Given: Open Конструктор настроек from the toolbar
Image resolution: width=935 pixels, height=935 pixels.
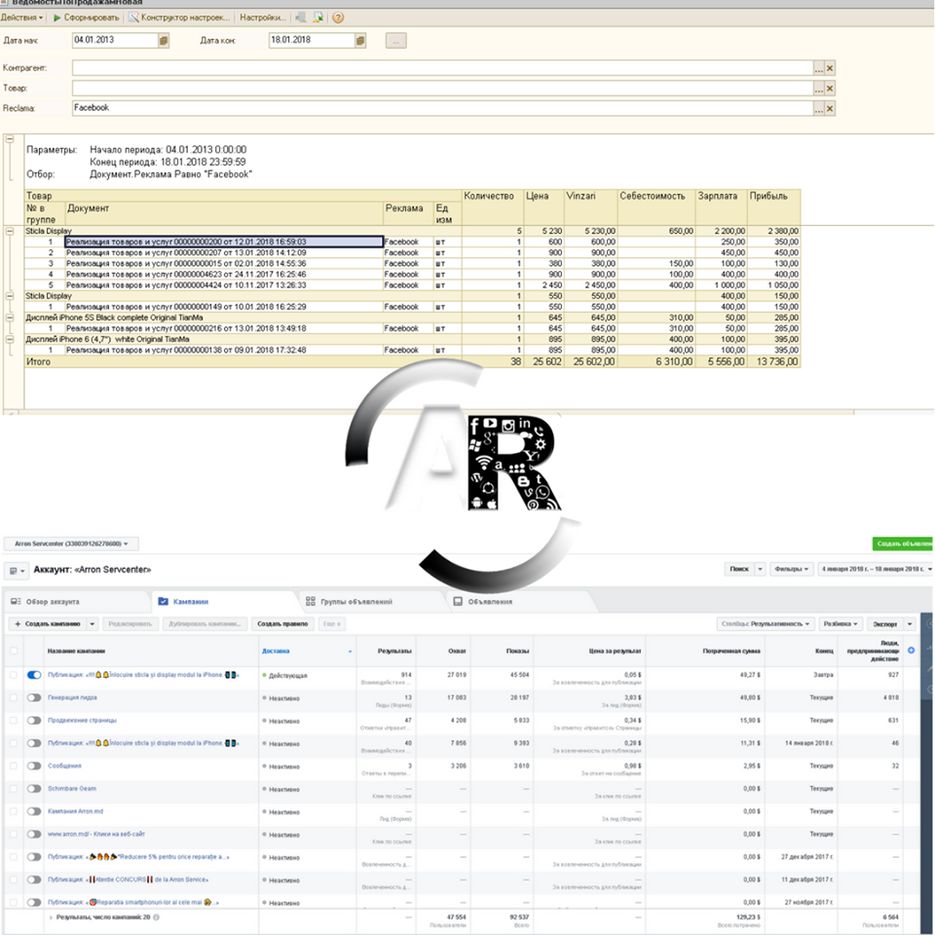Looking at the screenshot, I should [x=179, y=18].
